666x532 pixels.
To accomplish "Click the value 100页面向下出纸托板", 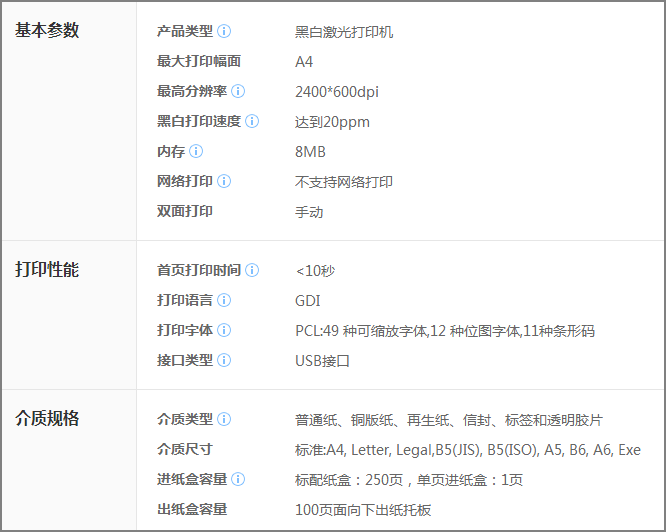I will pos(363,510).
